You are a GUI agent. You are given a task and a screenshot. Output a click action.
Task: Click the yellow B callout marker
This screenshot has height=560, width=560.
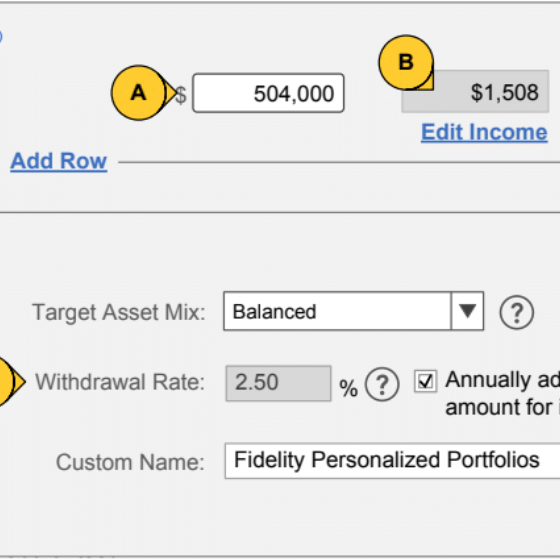(406, 62)
